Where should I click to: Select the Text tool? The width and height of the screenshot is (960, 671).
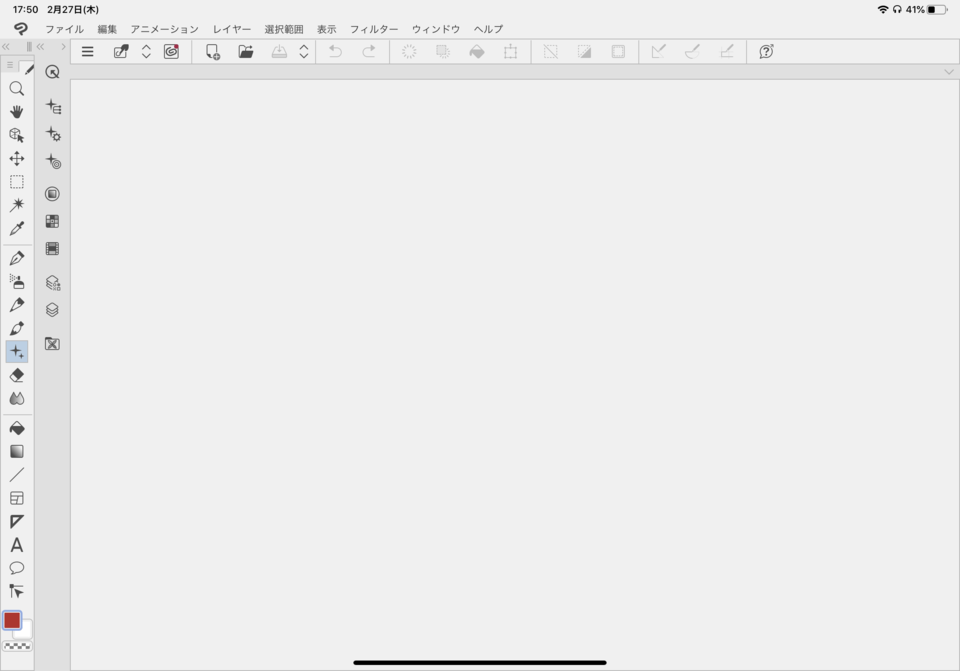[x=16, y=545]
